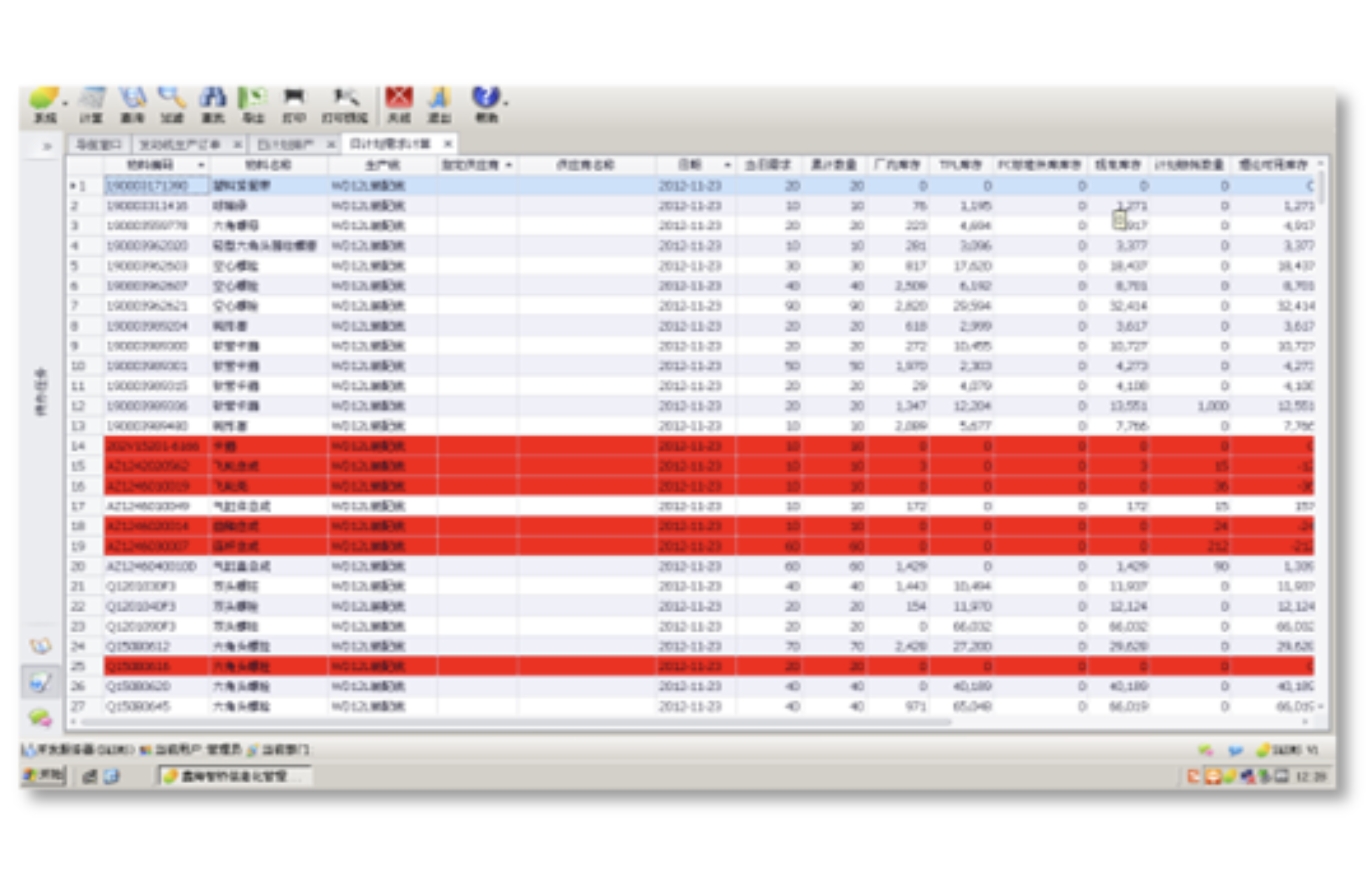
Task: Open filter dropdown on designated supplier column
Action: point(509,165)
